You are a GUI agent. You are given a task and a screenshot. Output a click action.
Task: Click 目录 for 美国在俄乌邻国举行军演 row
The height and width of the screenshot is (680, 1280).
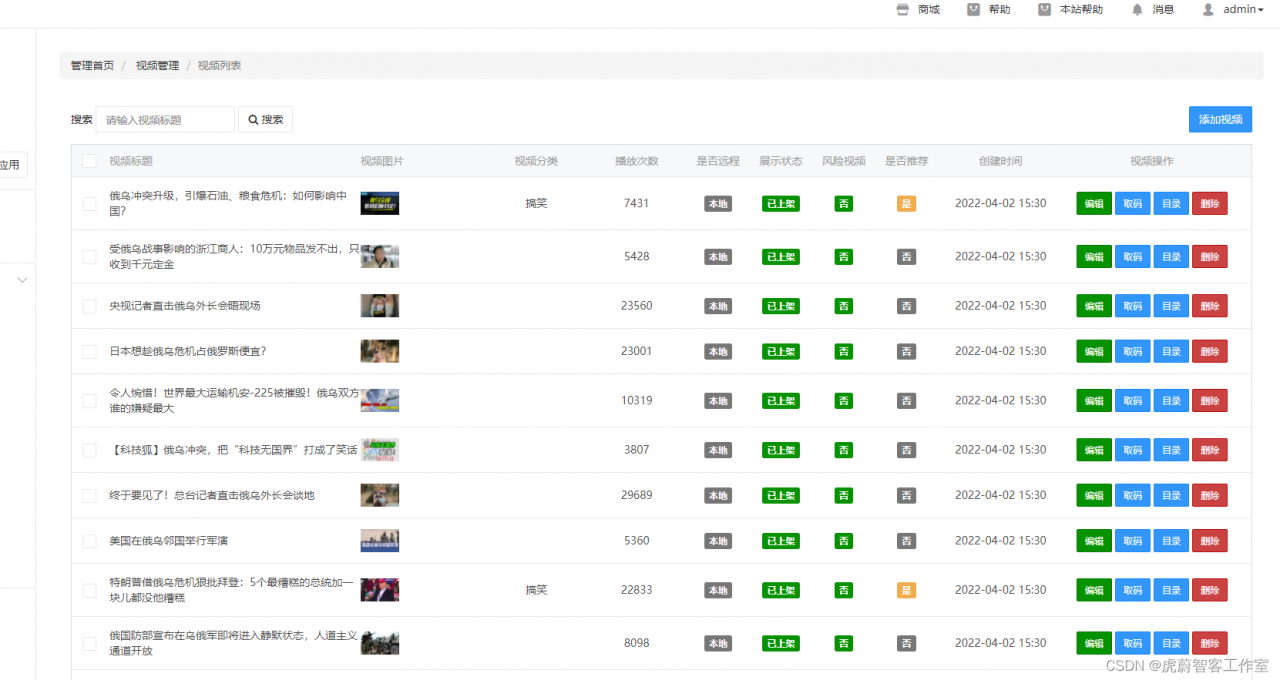click(1171, 540)
